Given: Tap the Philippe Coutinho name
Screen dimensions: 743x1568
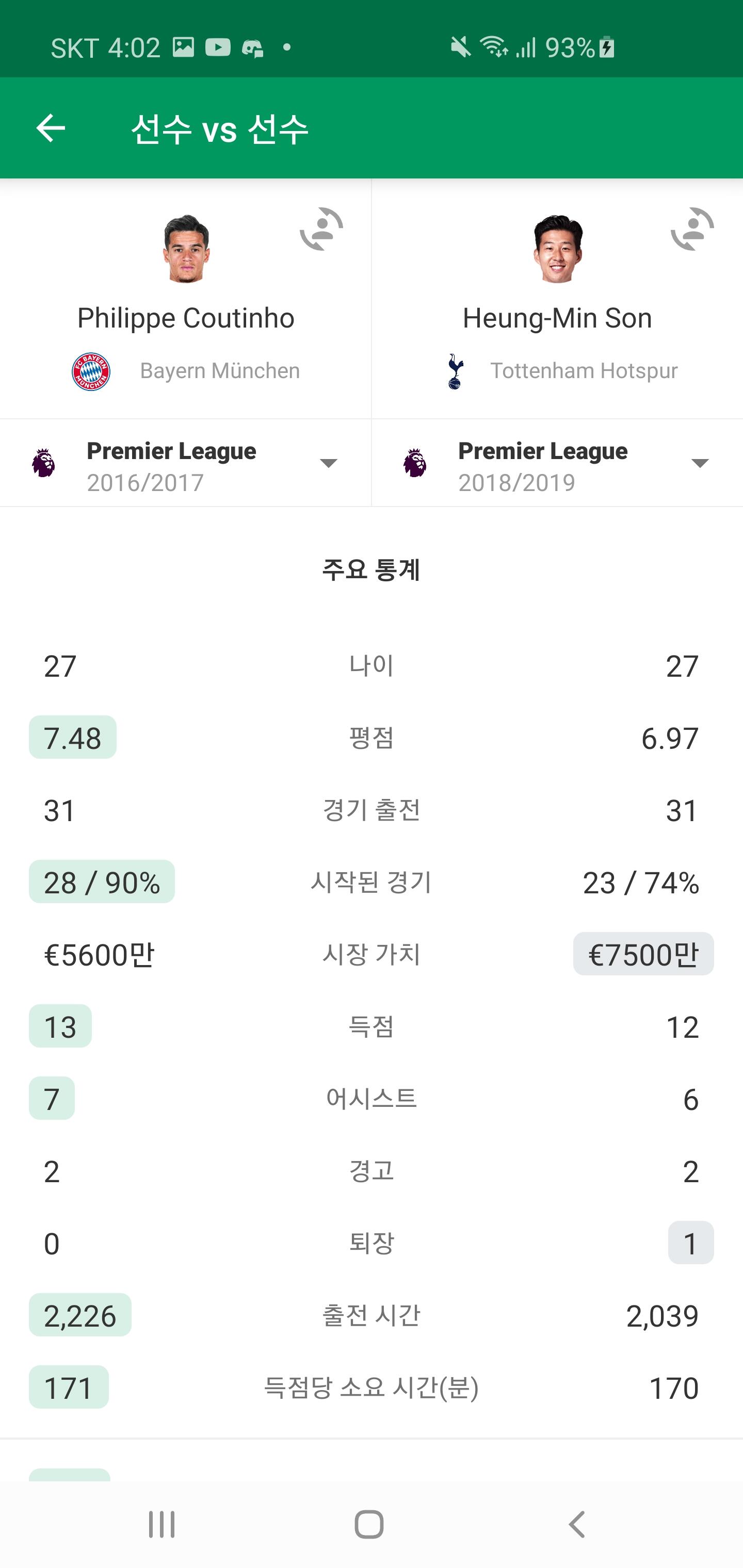Looking at the screenshot, I should (186, 318).
